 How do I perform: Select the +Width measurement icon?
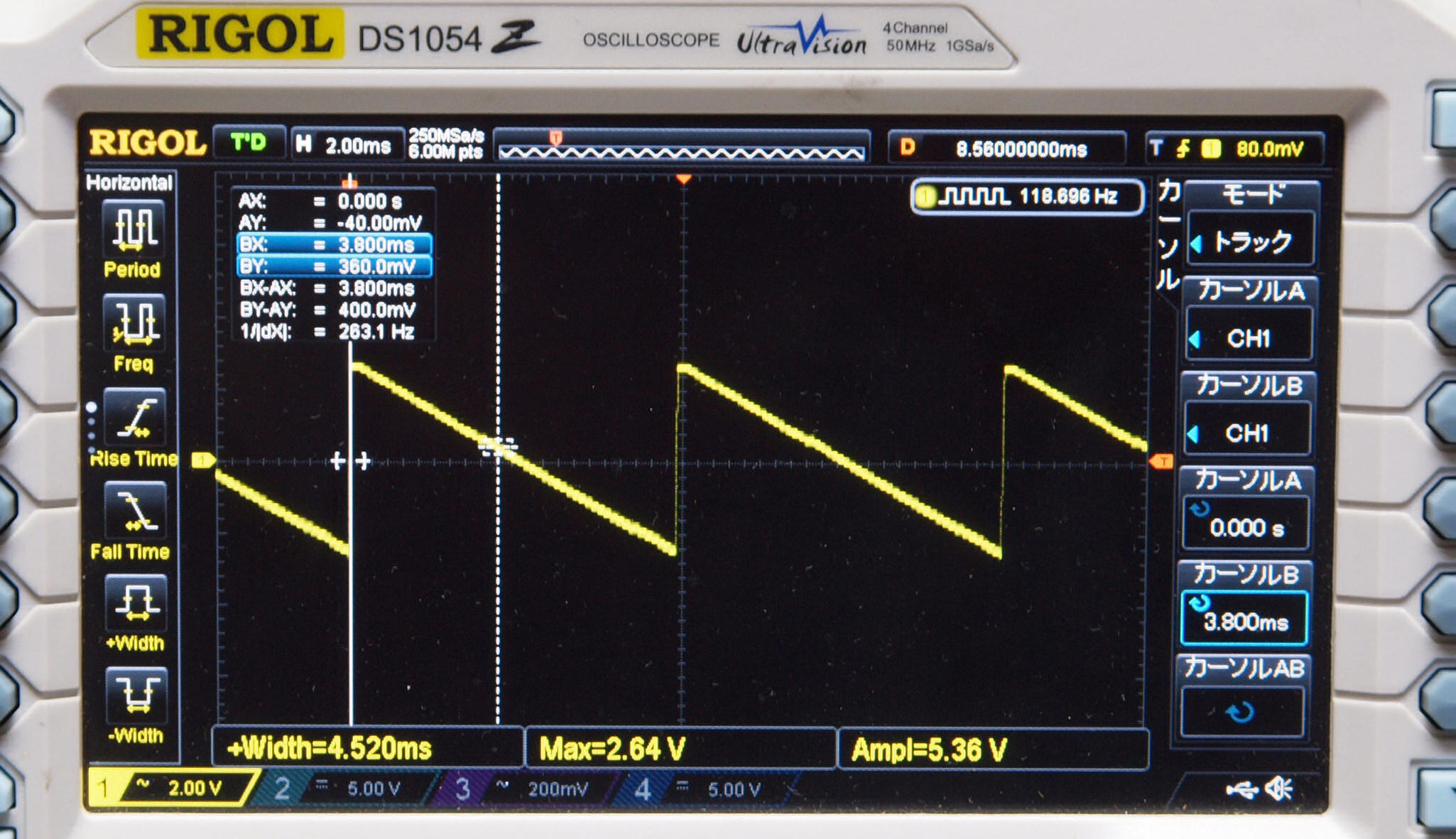[135, 604]
